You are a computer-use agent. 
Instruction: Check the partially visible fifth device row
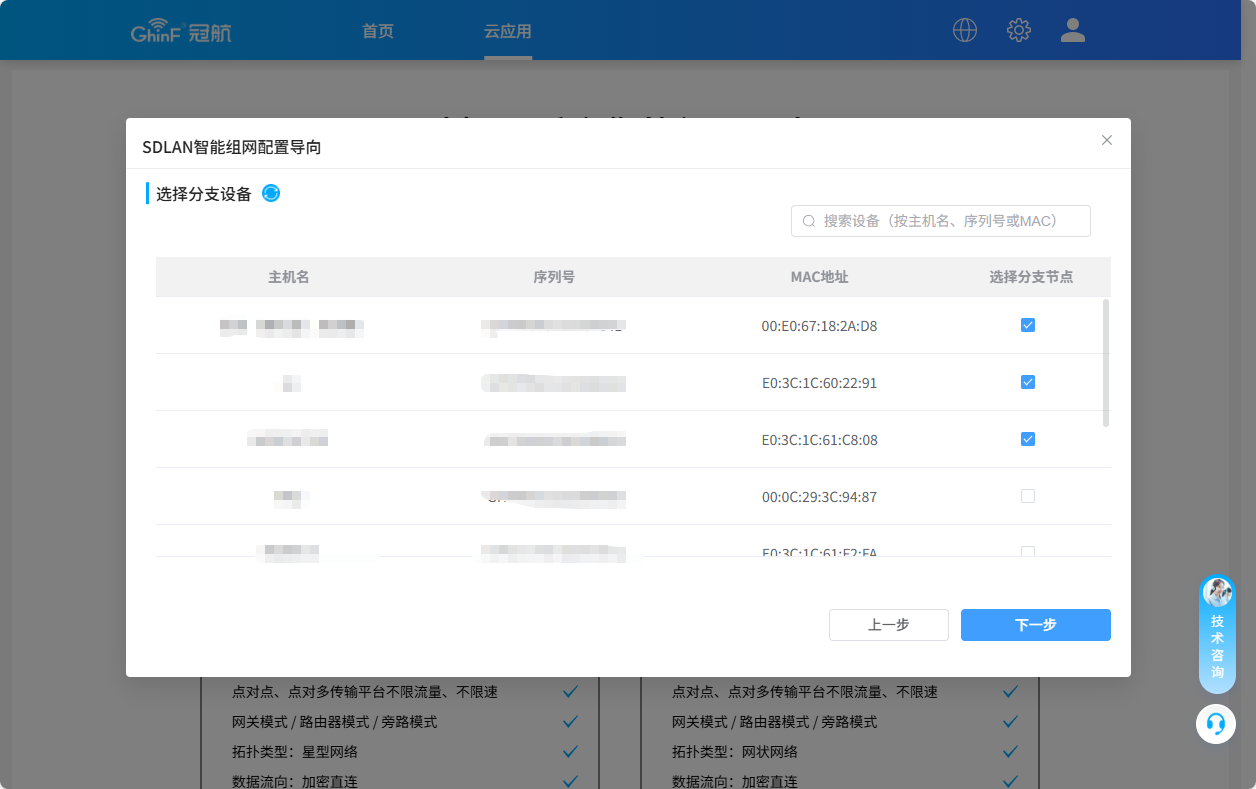pyautogui.click(x=1028, y=551)
